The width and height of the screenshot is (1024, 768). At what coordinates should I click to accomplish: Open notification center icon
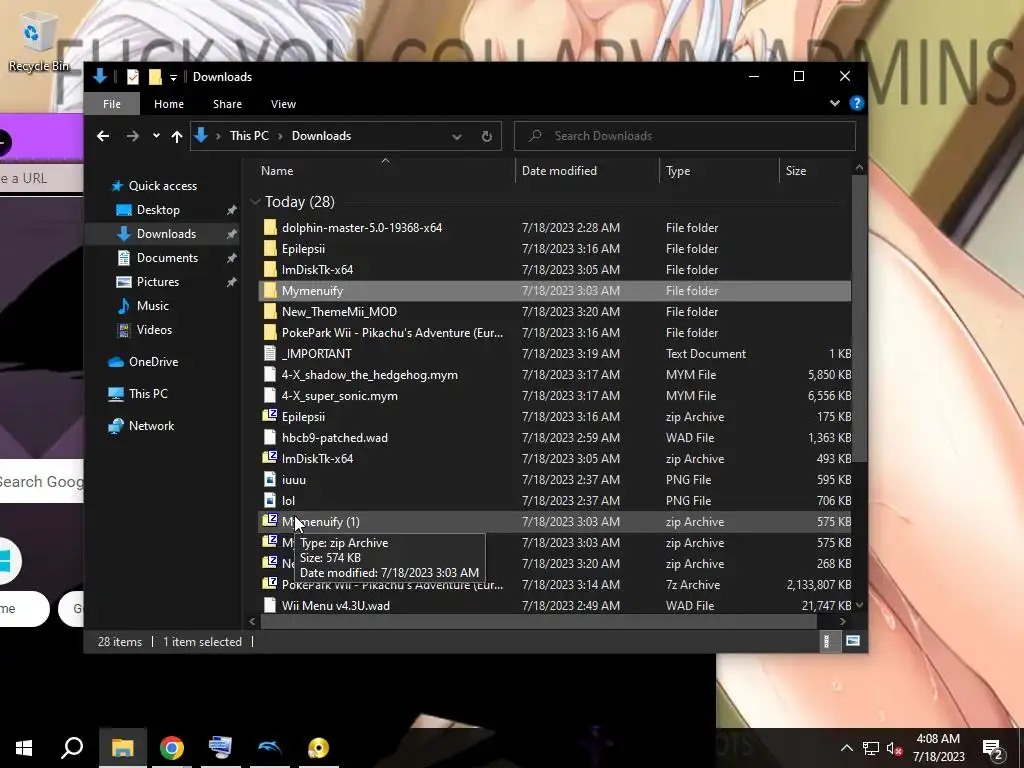click(x=993, y=748)
